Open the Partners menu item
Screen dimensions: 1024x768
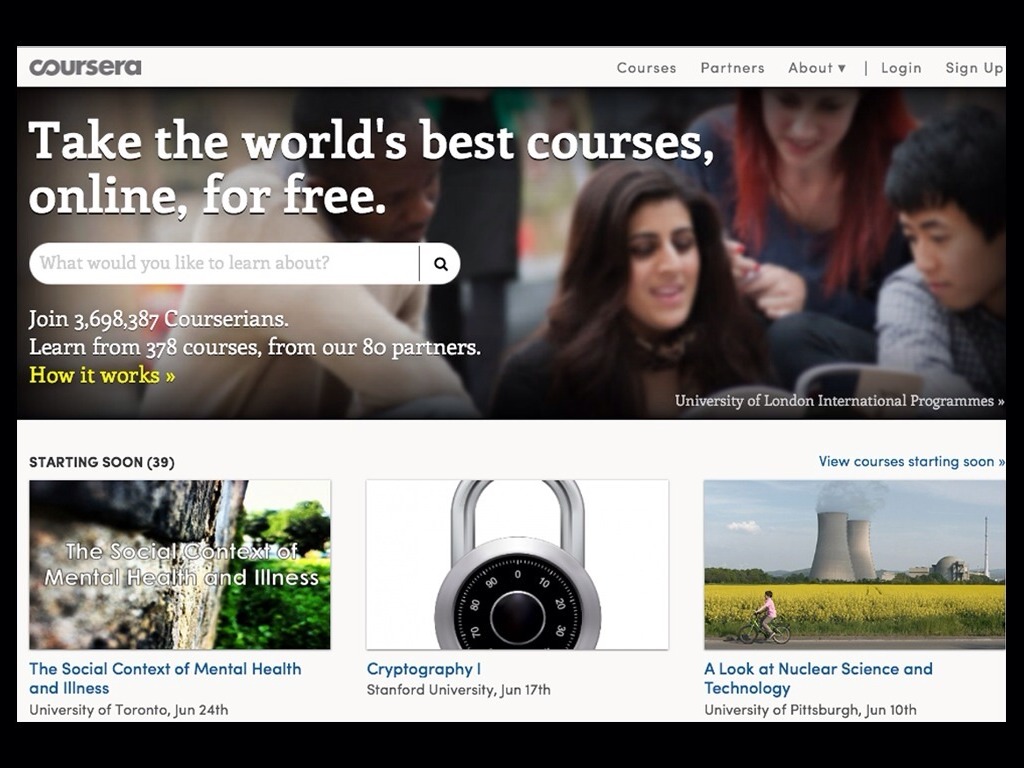click(x=732, y=68)
